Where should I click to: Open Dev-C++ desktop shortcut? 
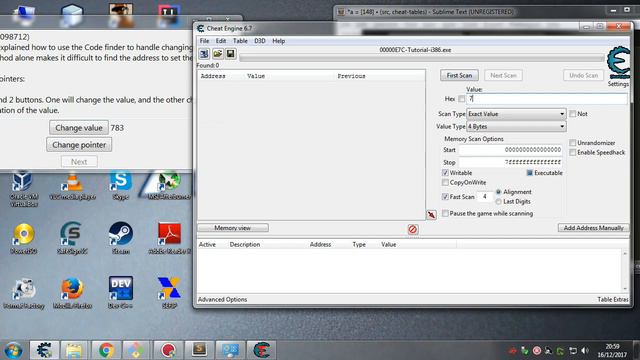click(120, 292)
